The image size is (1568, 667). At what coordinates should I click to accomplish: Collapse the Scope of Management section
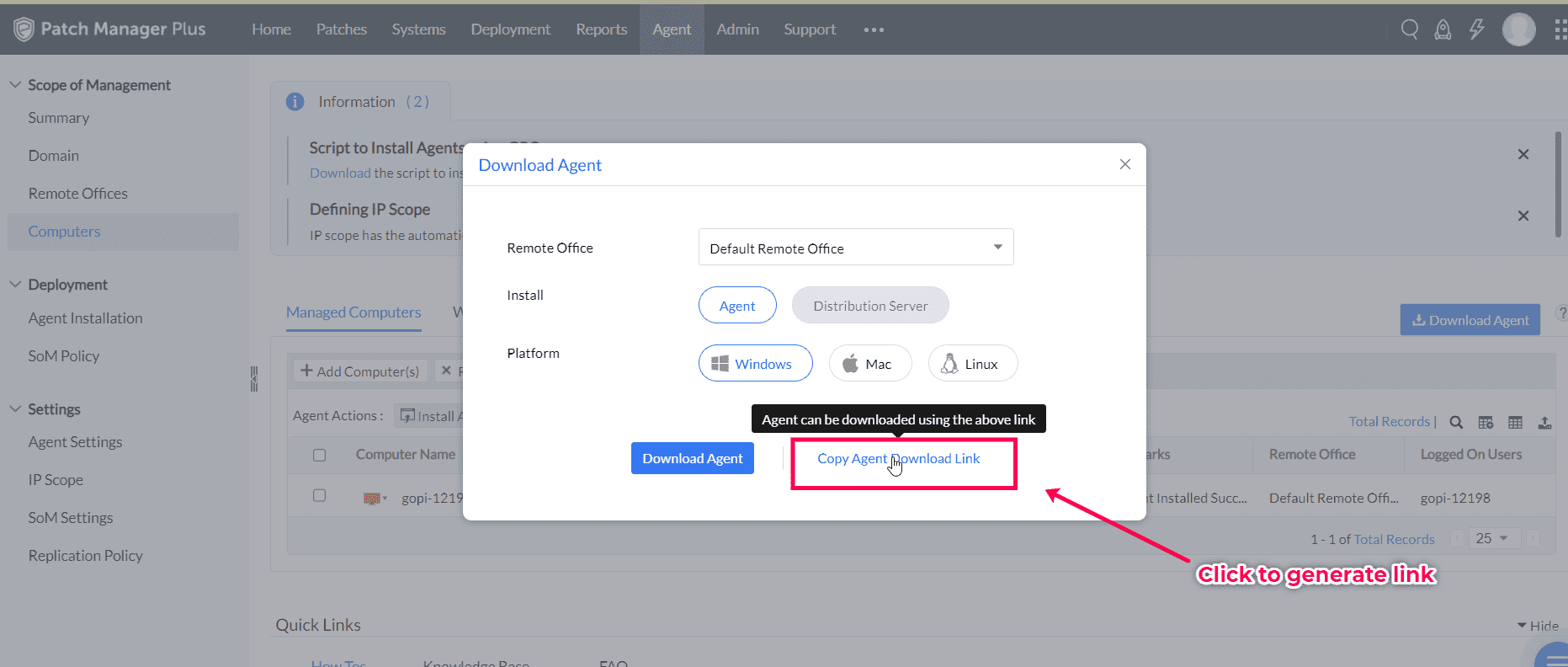(x=15, y=84)
